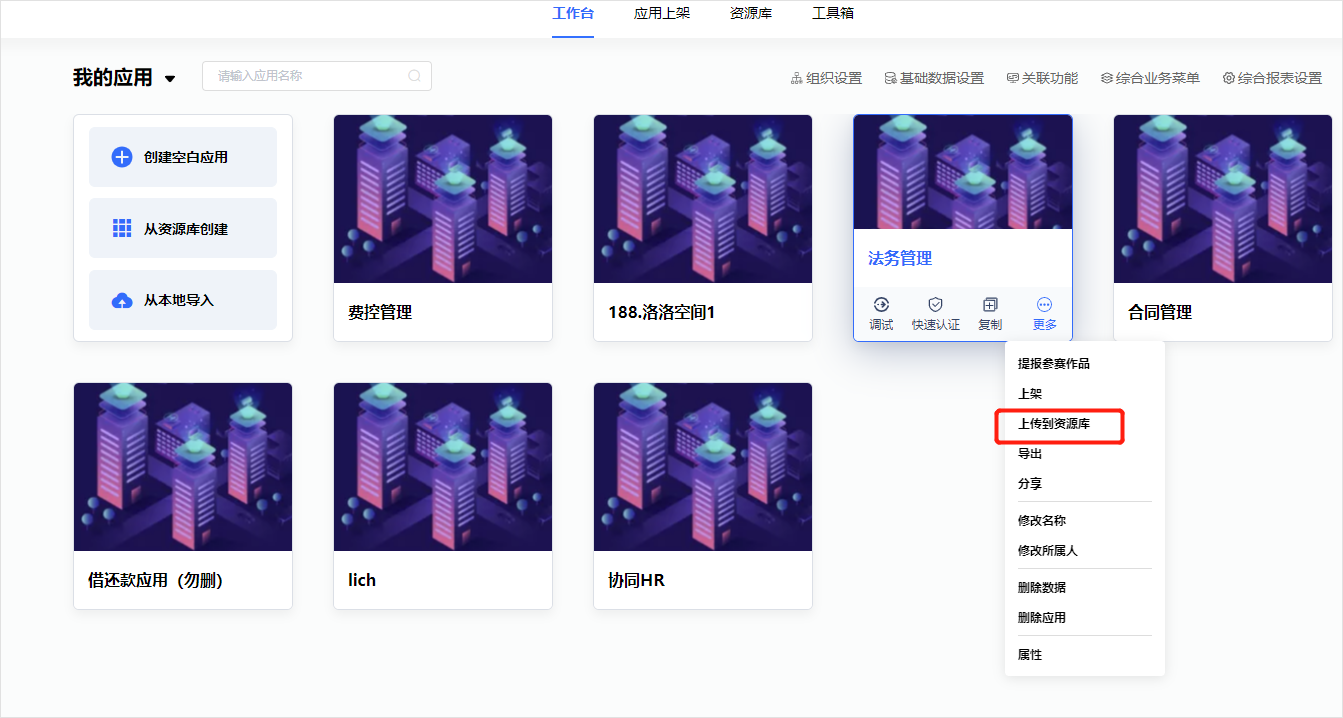Open the 借还款应用（勿删） app thumbnail

[x=183, y=467]
